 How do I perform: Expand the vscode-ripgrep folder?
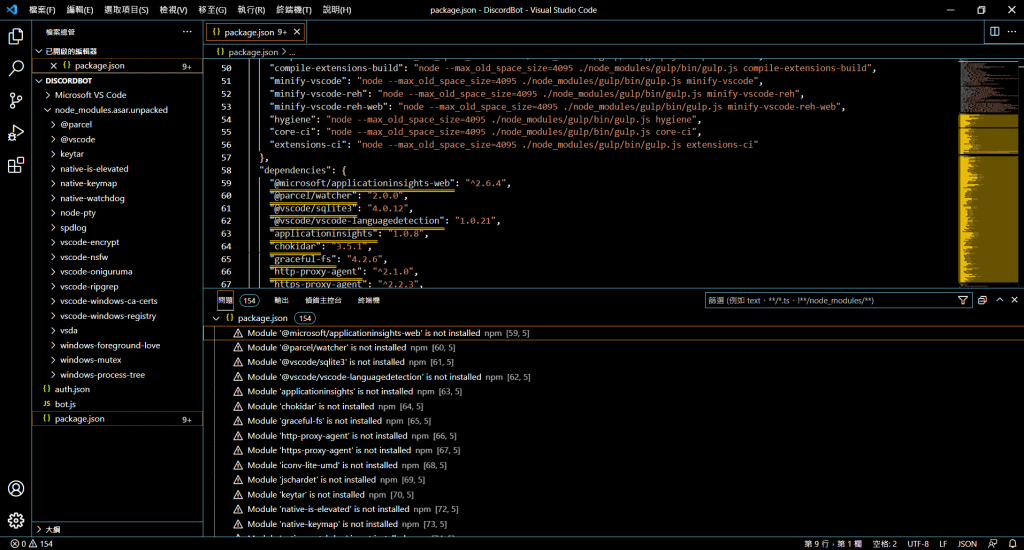coord(53,286)
